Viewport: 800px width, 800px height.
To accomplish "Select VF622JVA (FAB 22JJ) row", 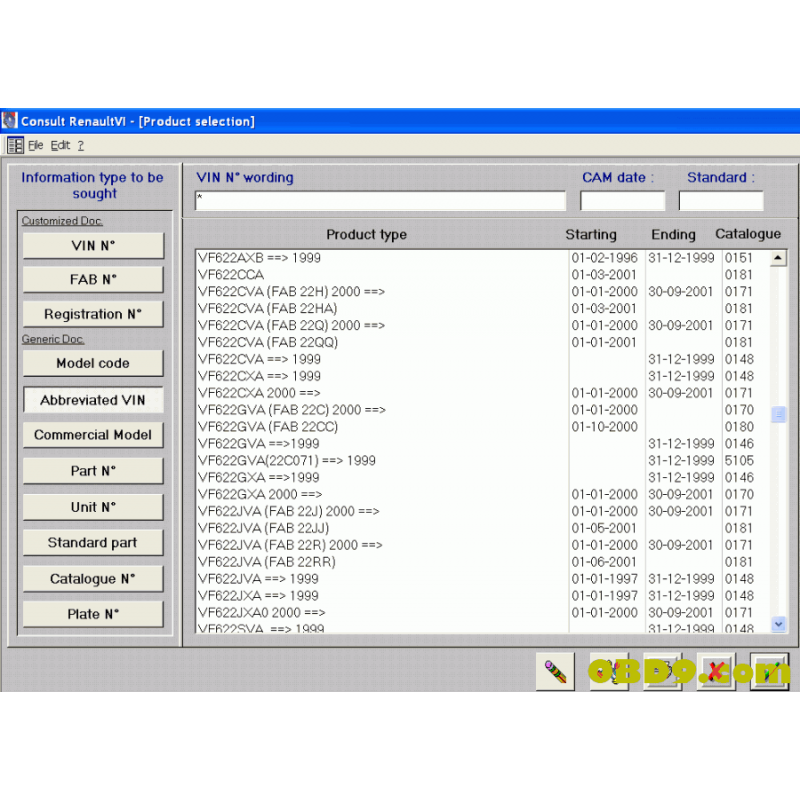I will click(483, 528).
